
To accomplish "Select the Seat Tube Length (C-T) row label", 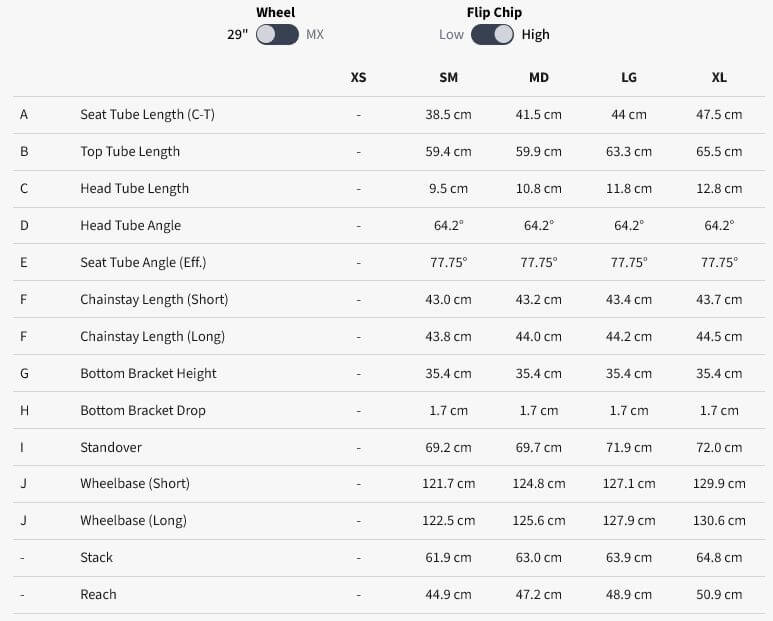I will [x=147, y=115].
